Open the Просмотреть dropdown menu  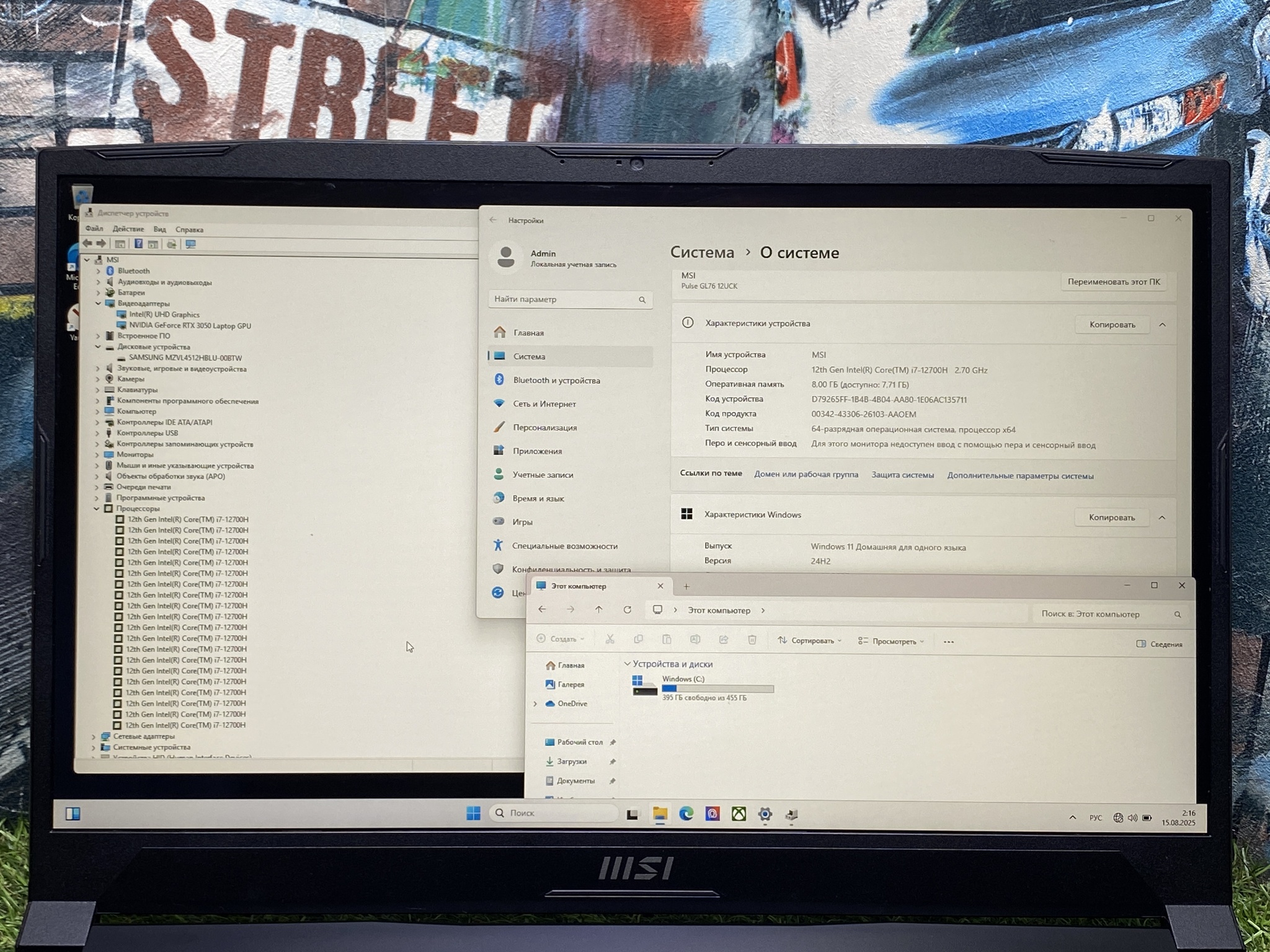tap(891, 641)
